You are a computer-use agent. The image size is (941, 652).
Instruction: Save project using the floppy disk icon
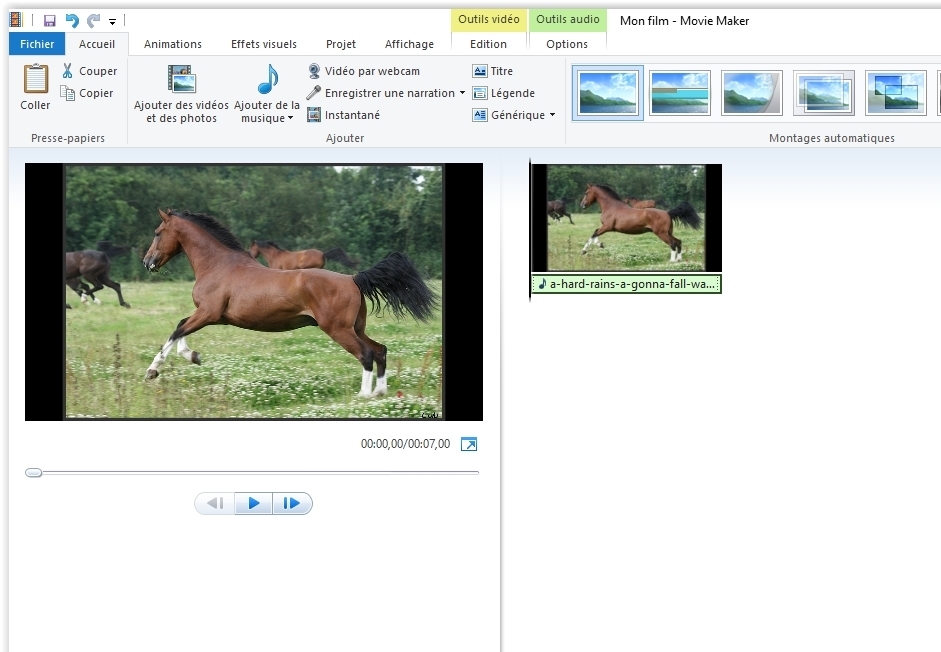(x=49, y=20)
